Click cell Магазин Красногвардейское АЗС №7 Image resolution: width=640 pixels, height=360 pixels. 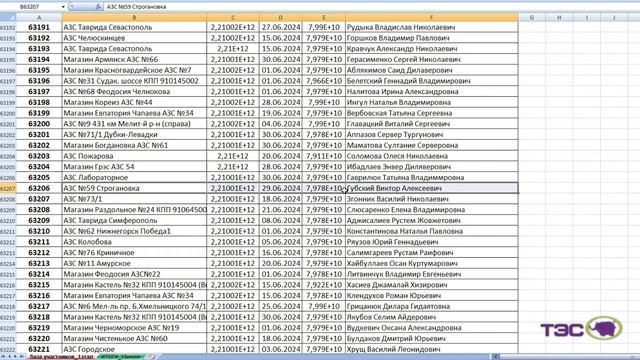[x=134, y=70]
